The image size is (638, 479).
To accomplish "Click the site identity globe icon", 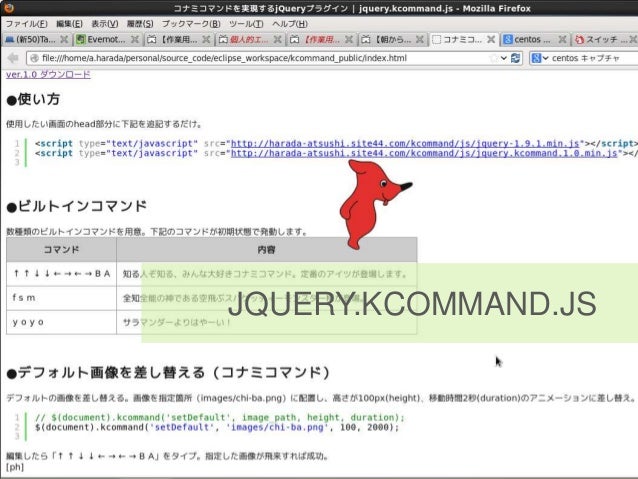I will (34, 58).
